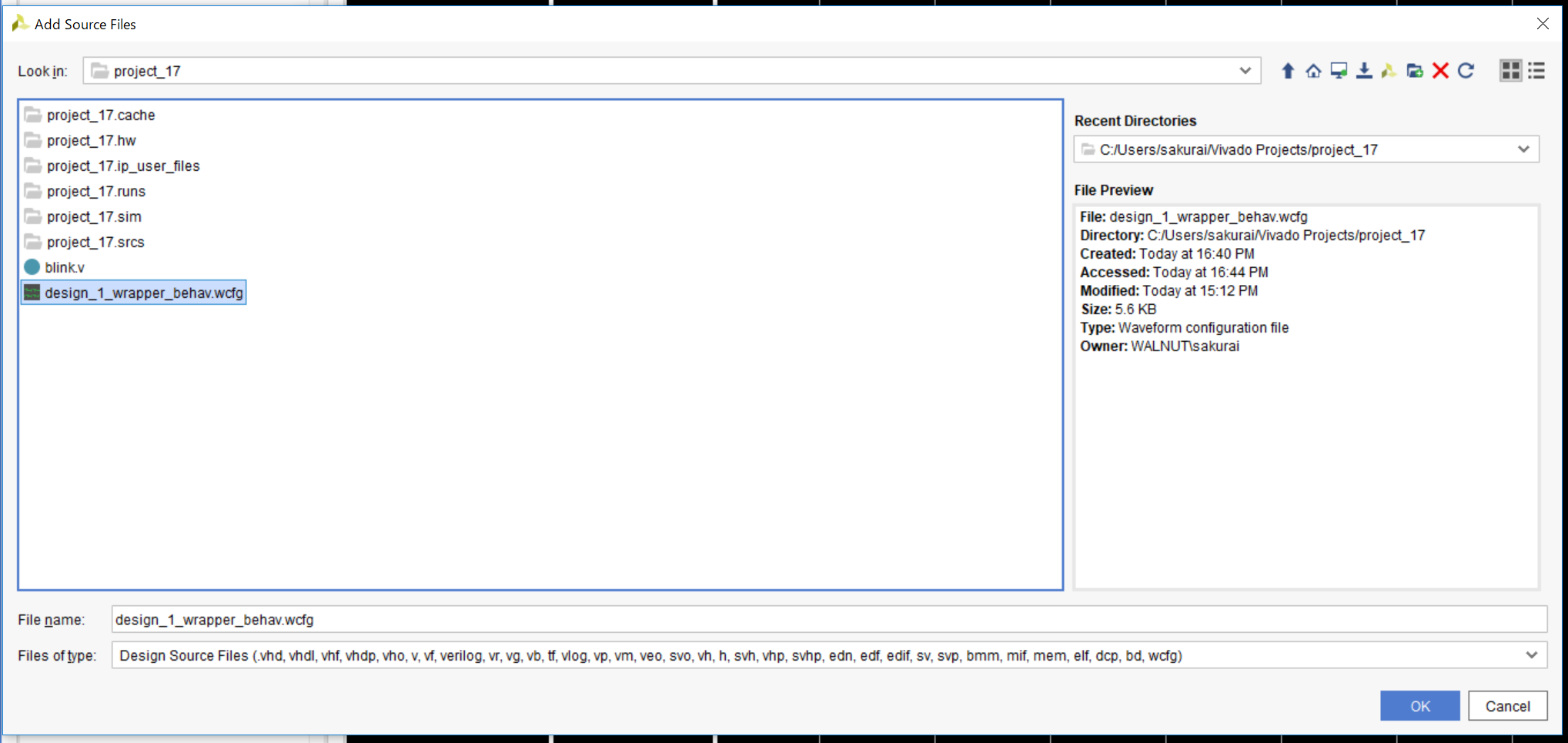Go up one directory level
This screenshot has height=743, width=1568.
pos(1287,71)
